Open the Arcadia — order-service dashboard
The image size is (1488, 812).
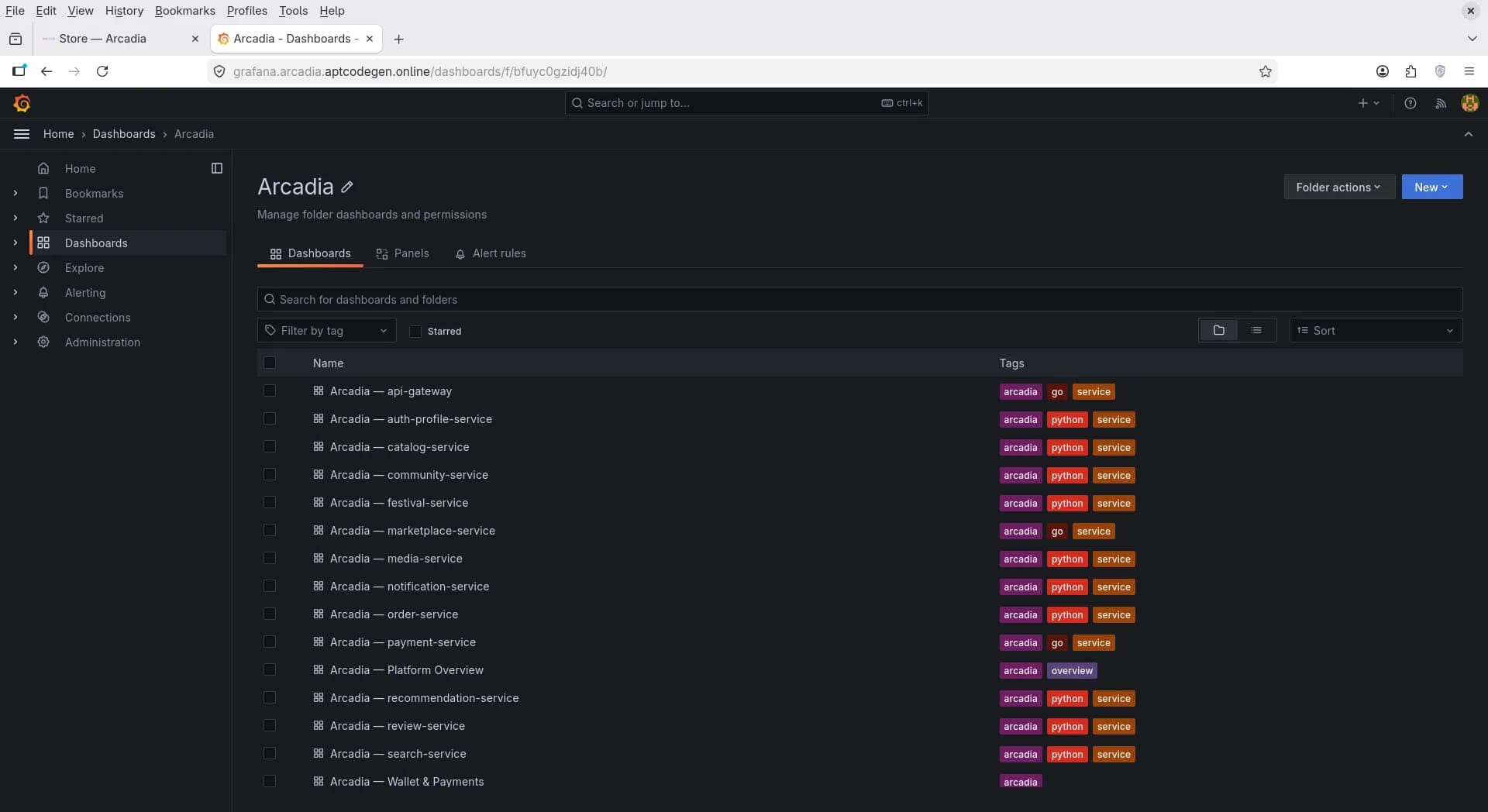tap(394, 614)
